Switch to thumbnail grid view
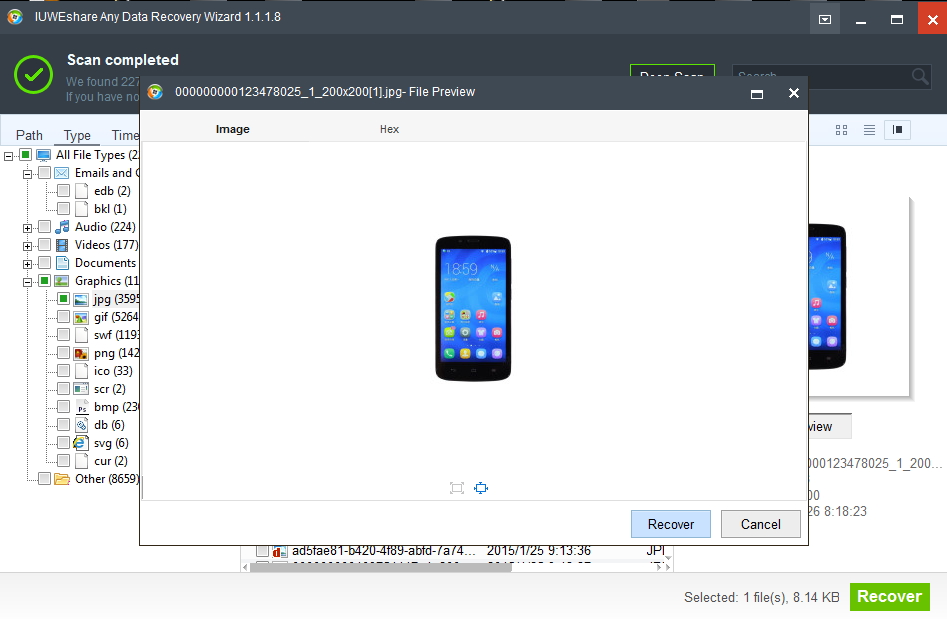Image resolution: width=947 pixels, height=619 pixels. [x=841, y=130]
